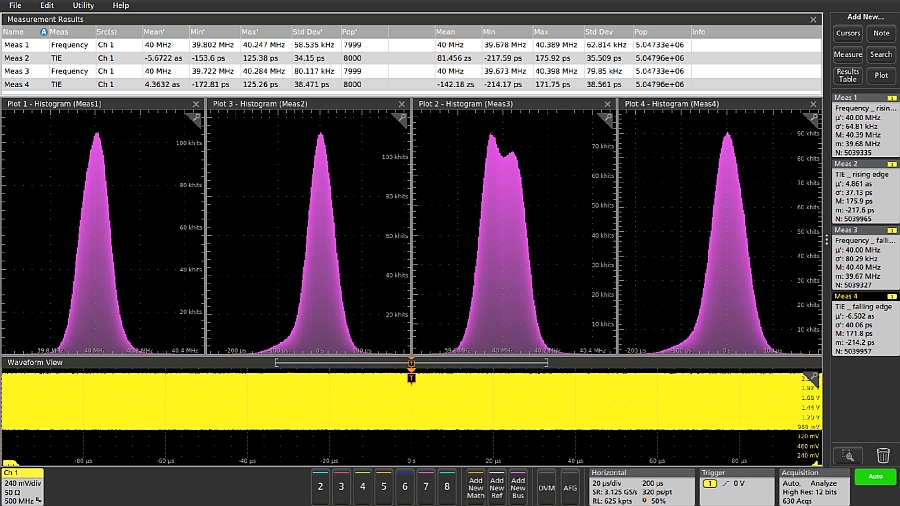The height and width of the screenshot is (506, 900).
Task: Open the Trigger settings badge
Action: (x=738, y=485)
